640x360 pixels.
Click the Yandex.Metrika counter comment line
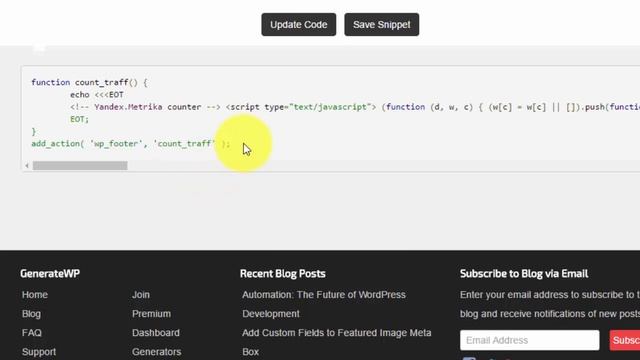[355, 107]
